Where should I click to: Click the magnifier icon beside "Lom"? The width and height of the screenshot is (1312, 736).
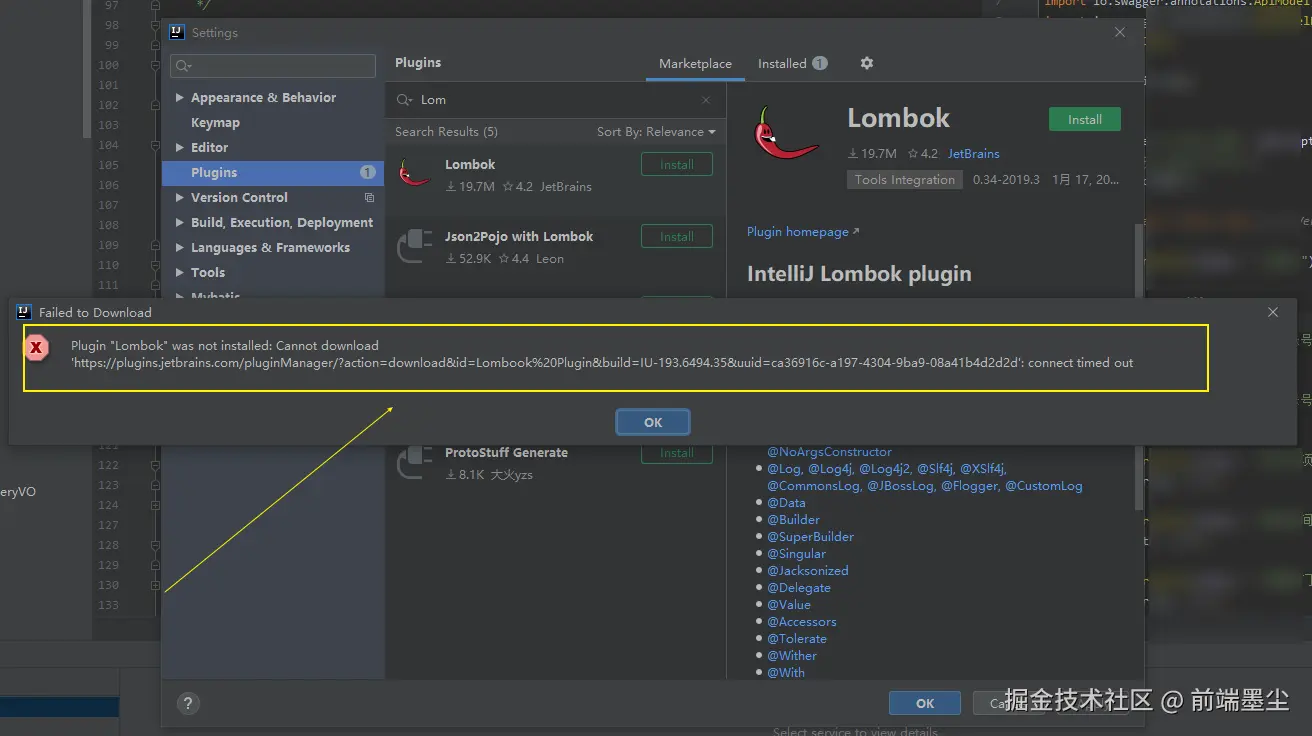[x=404, y=100]
